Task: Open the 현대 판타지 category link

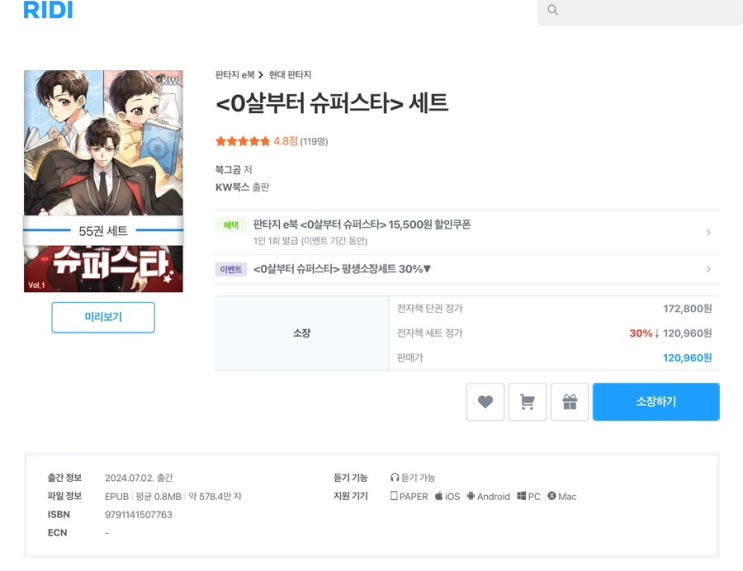Action: pos(290,75)
